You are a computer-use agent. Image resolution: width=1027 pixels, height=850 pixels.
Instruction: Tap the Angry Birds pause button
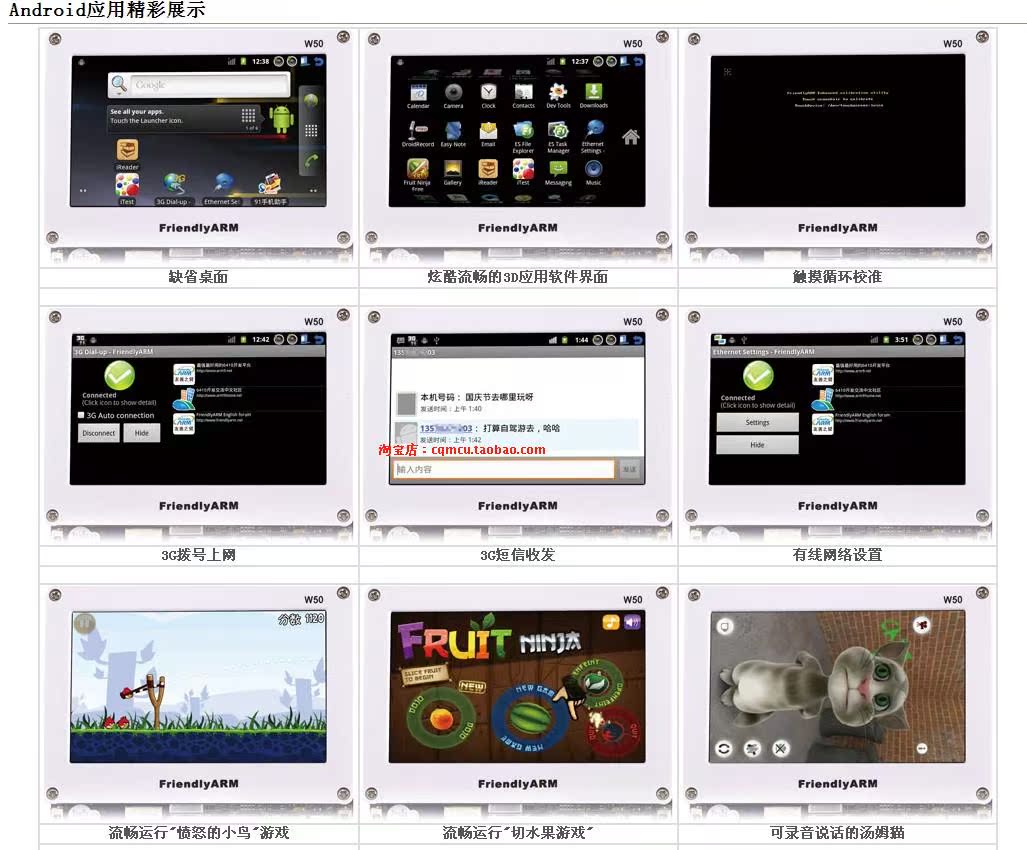tap(84, 623)
